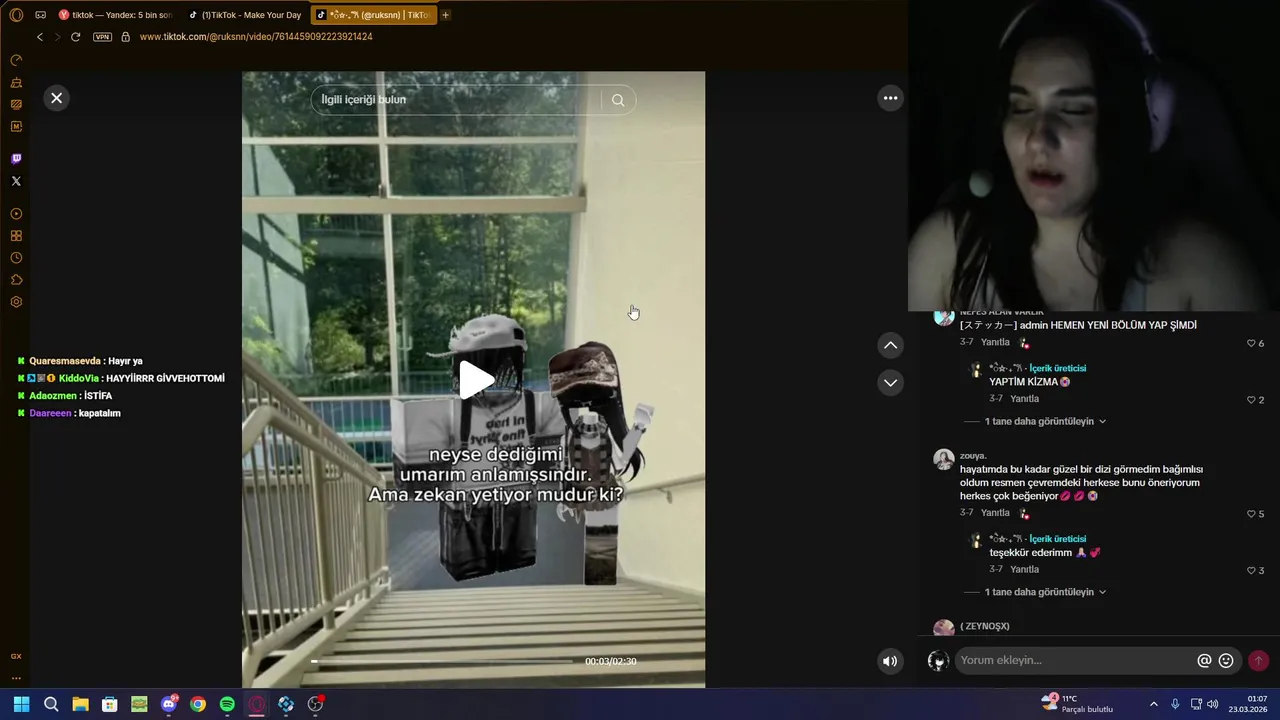Open the four-squares workspace icon in sidebar
This screenshot has width=1280, height=720.
point(16,236)
